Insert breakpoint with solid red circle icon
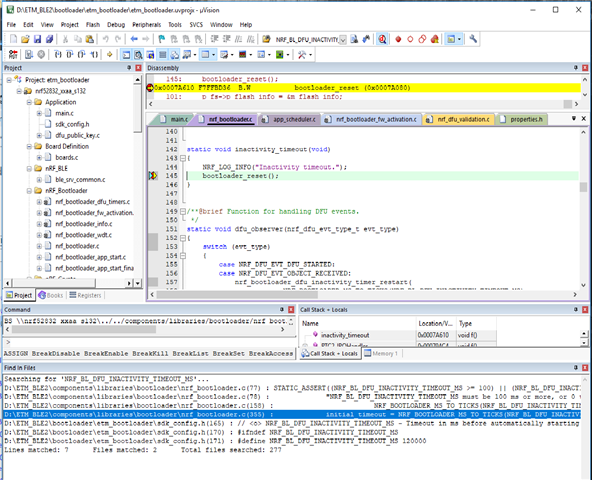This screenshot has width=592, height=480. pos(398,39)
